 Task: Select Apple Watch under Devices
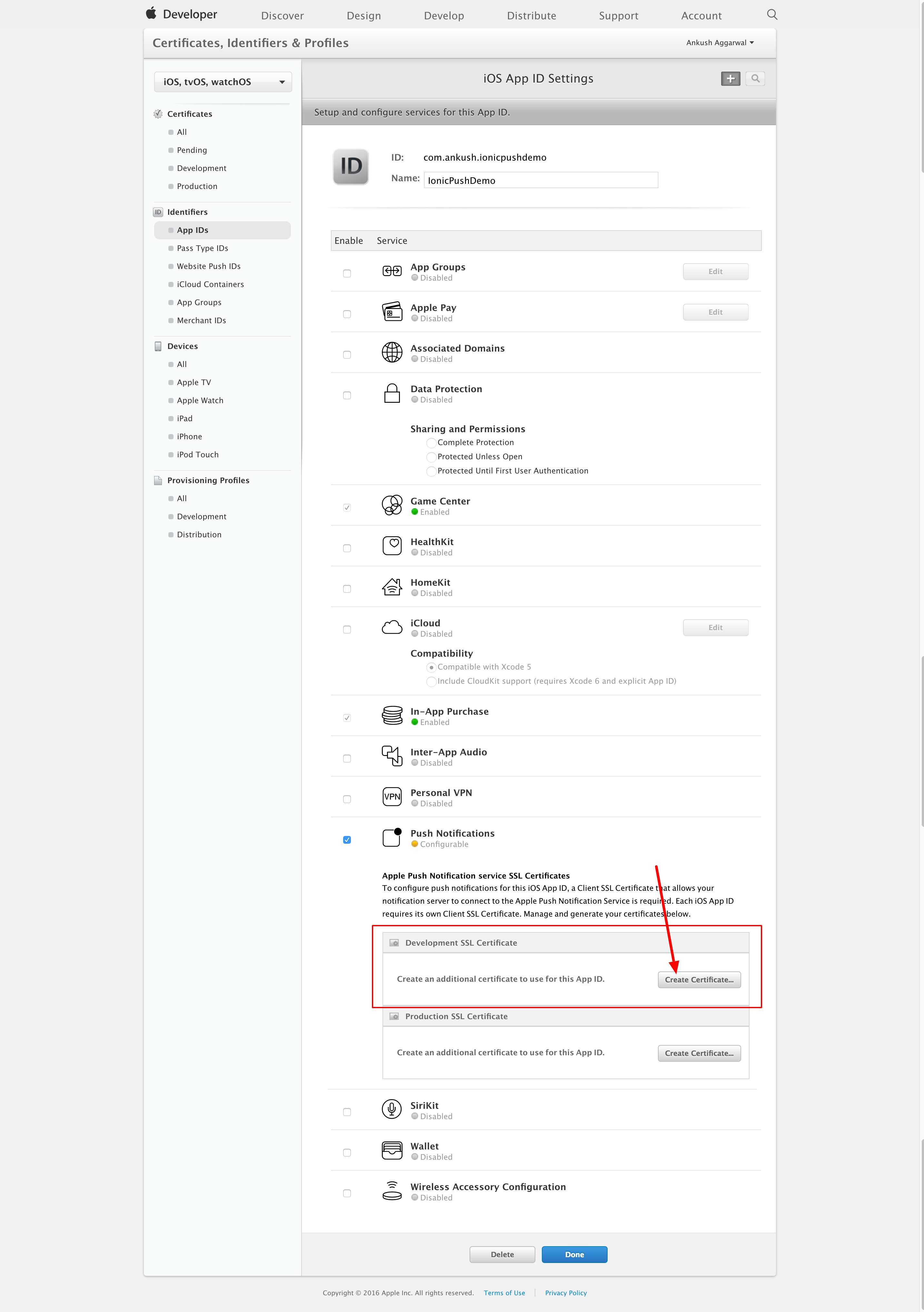click(x=200, y=401)
